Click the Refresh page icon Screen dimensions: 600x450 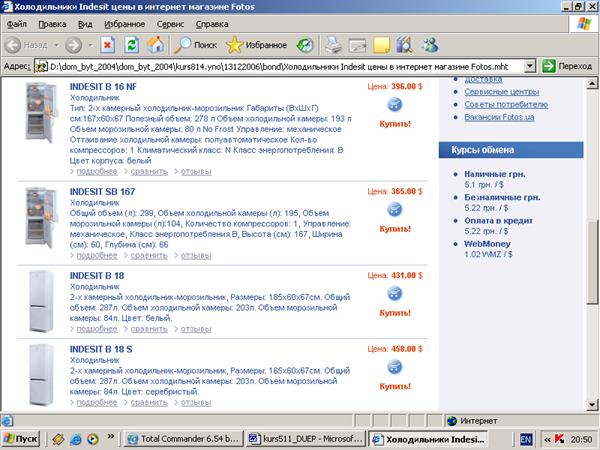click(x=131, y=45)
